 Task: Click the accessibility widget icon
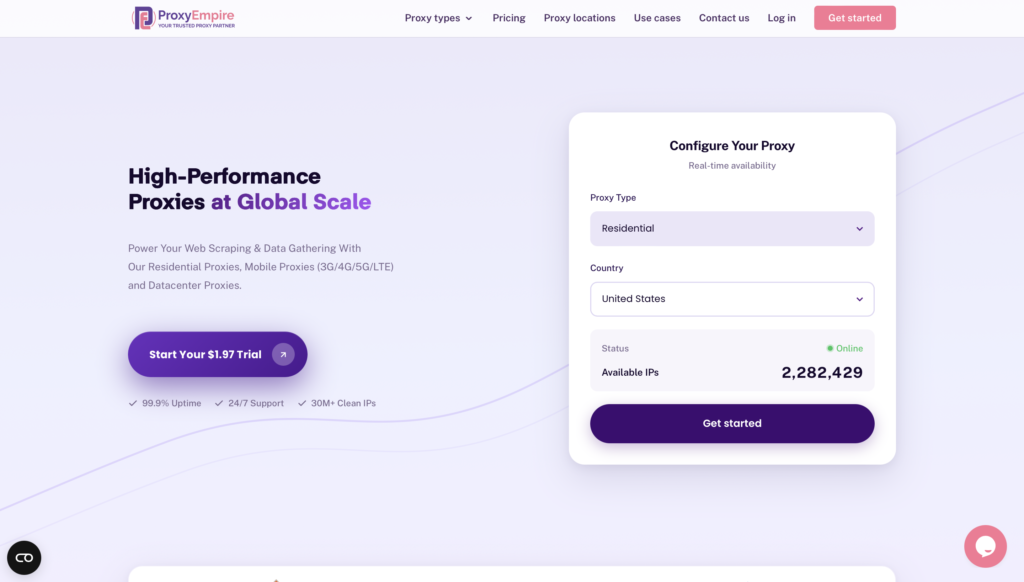click(x=24, y=558)
